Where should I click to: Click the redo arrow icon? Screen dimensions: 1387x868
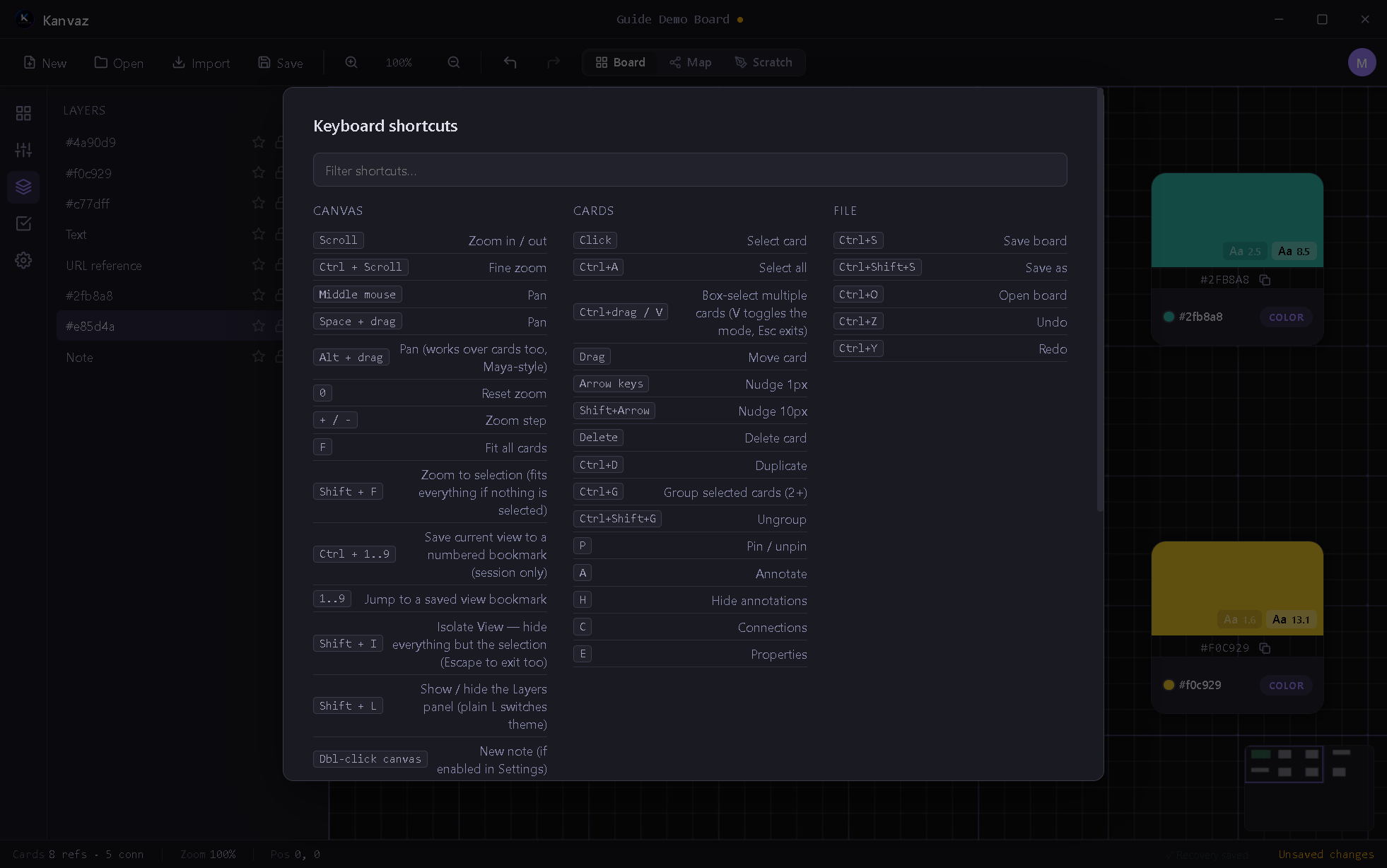point(554,62)
